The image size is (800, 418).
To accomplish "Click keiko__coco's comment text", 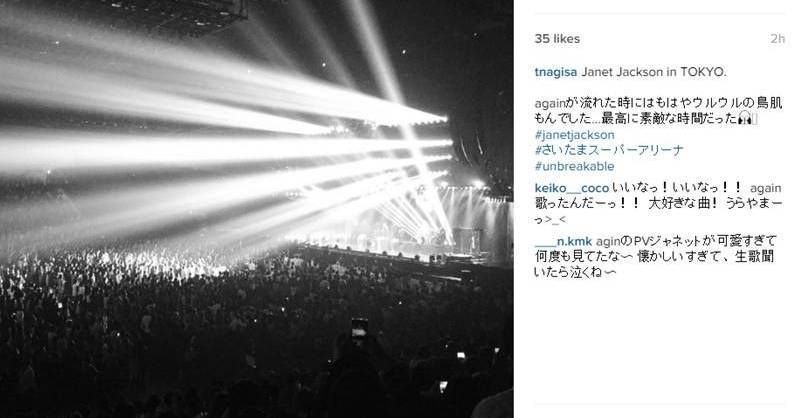I will coord(658,204).
